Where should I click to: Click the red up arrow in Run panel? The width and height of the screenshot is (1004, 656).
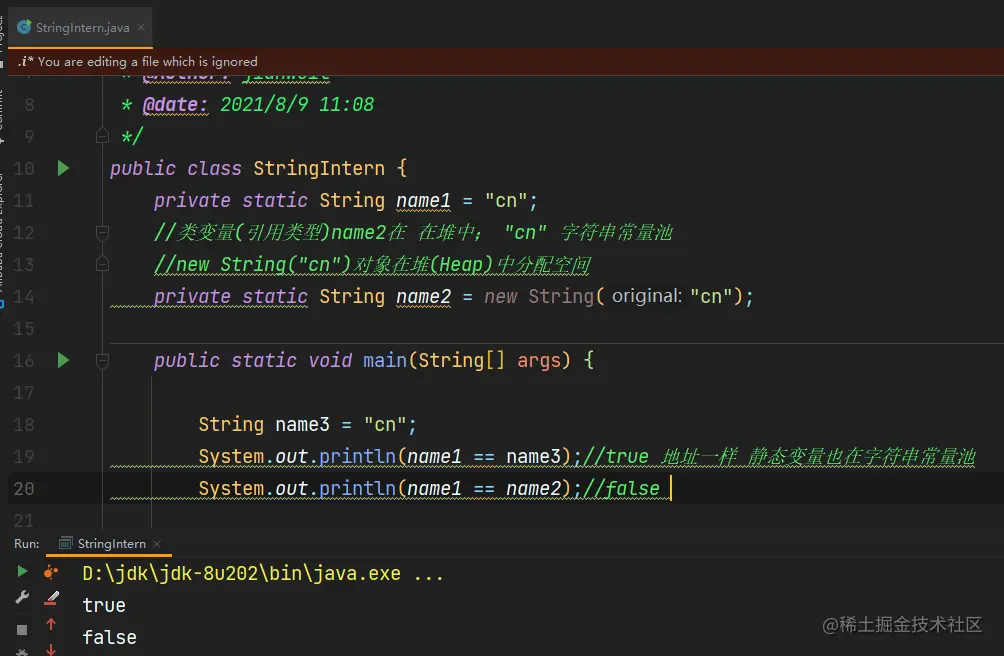(51, 624)
